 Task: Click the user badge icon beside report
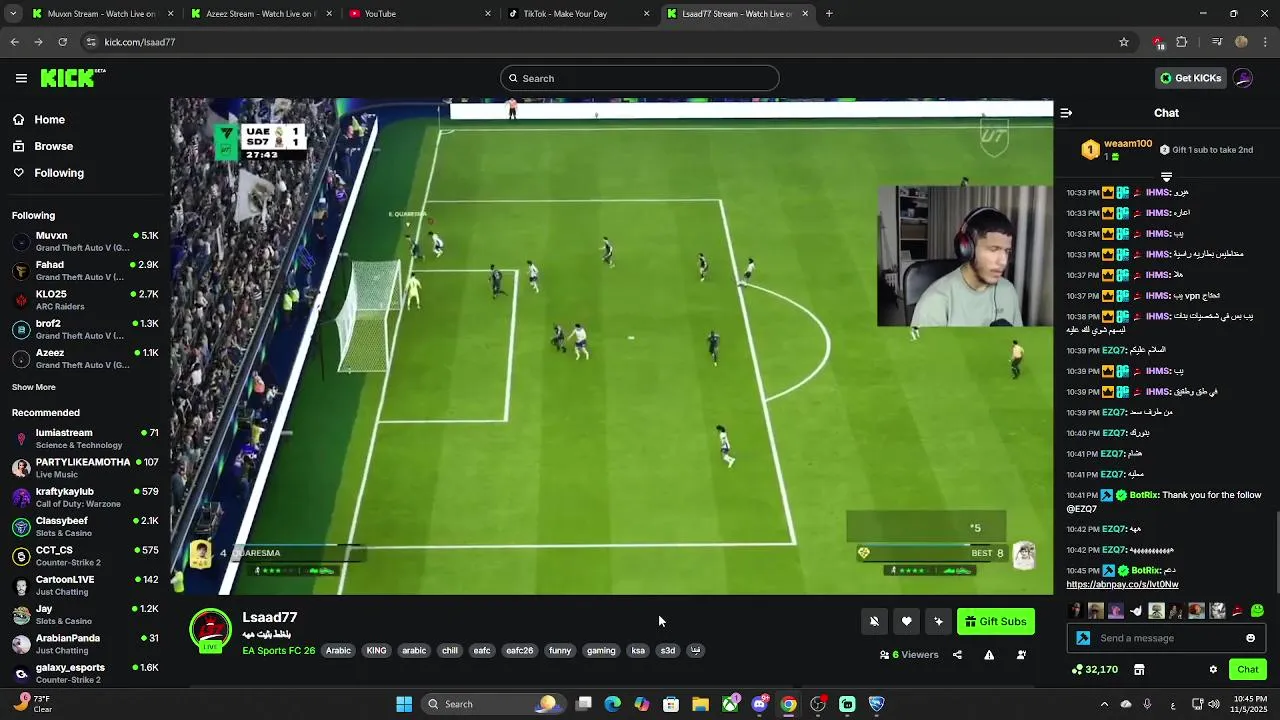1021,655
